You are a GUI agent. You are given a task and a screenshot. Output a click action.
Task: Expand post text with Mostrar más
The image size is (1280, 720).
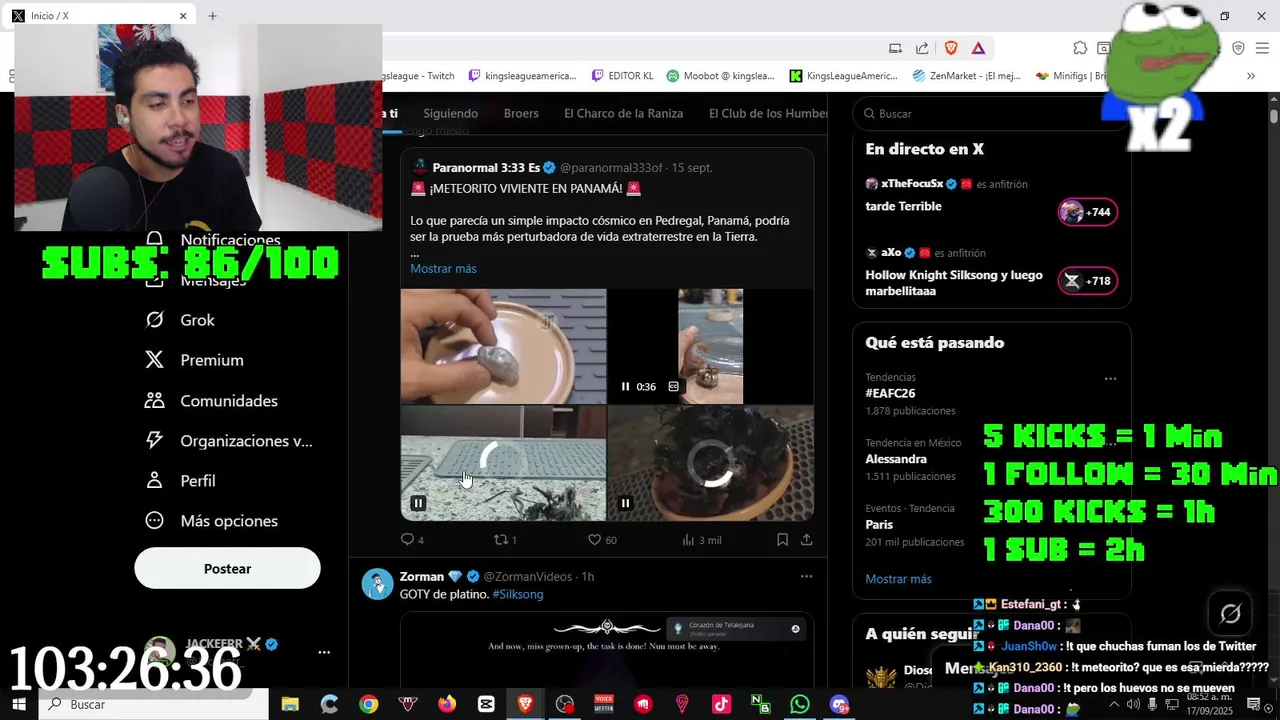coord(443,268)
